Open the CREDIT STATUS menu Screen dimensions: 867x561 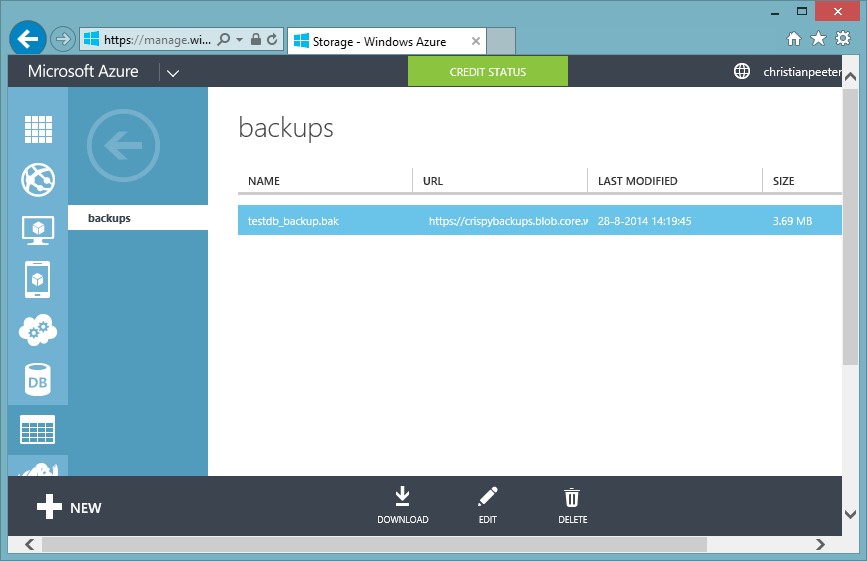(x=487, y=72)
